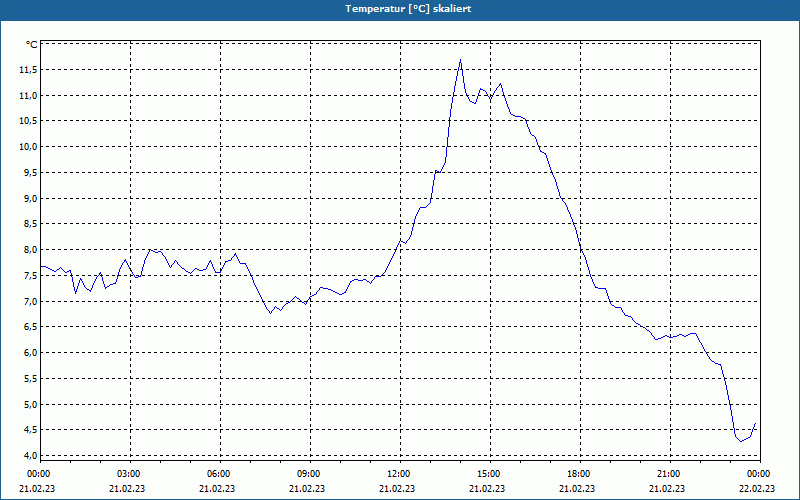The width and height of the screenshot is (800, 500).
Task: Pick the "9,5" y-axis label
Action: [x=30, y=173]
